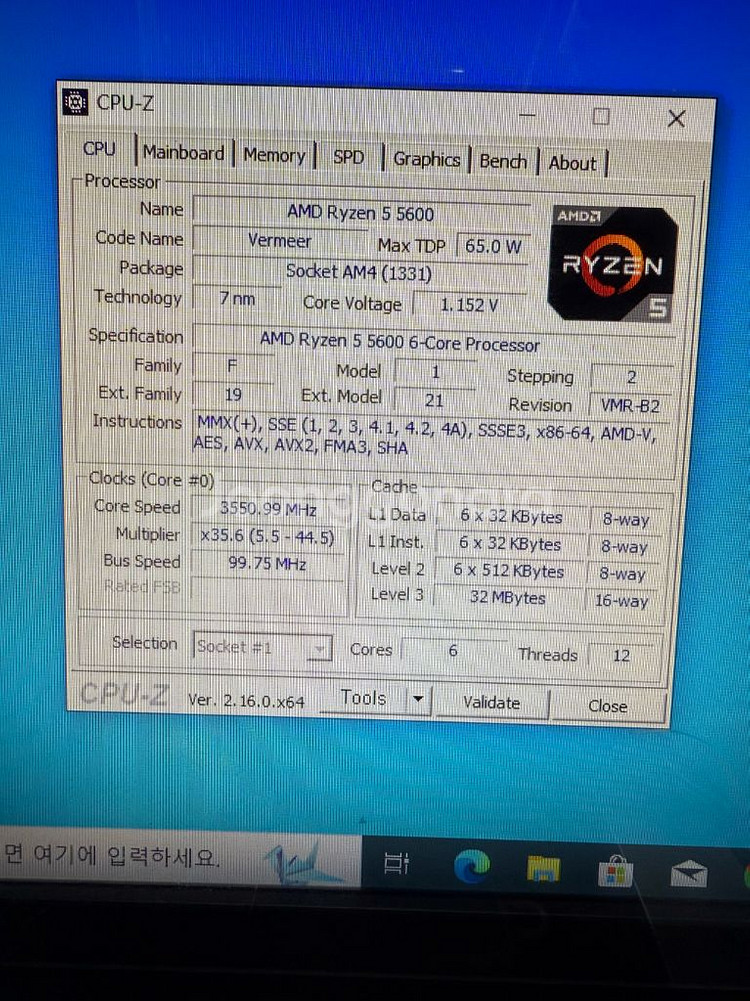Click the Technology value '7 nm'
750x1001 pixels.
click(237, 298)
